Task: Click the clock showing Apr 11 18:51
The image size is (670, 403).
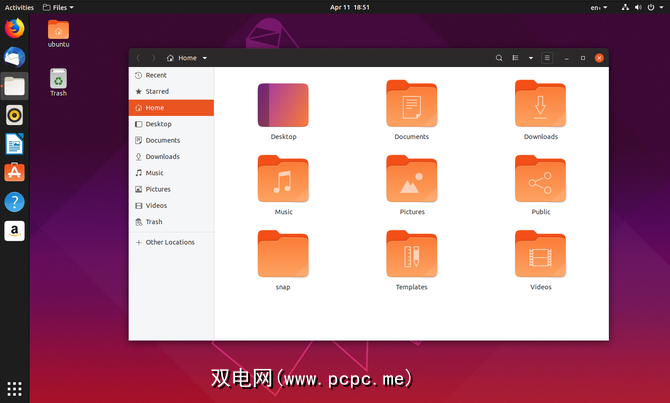Action: [x=349, y=7]
